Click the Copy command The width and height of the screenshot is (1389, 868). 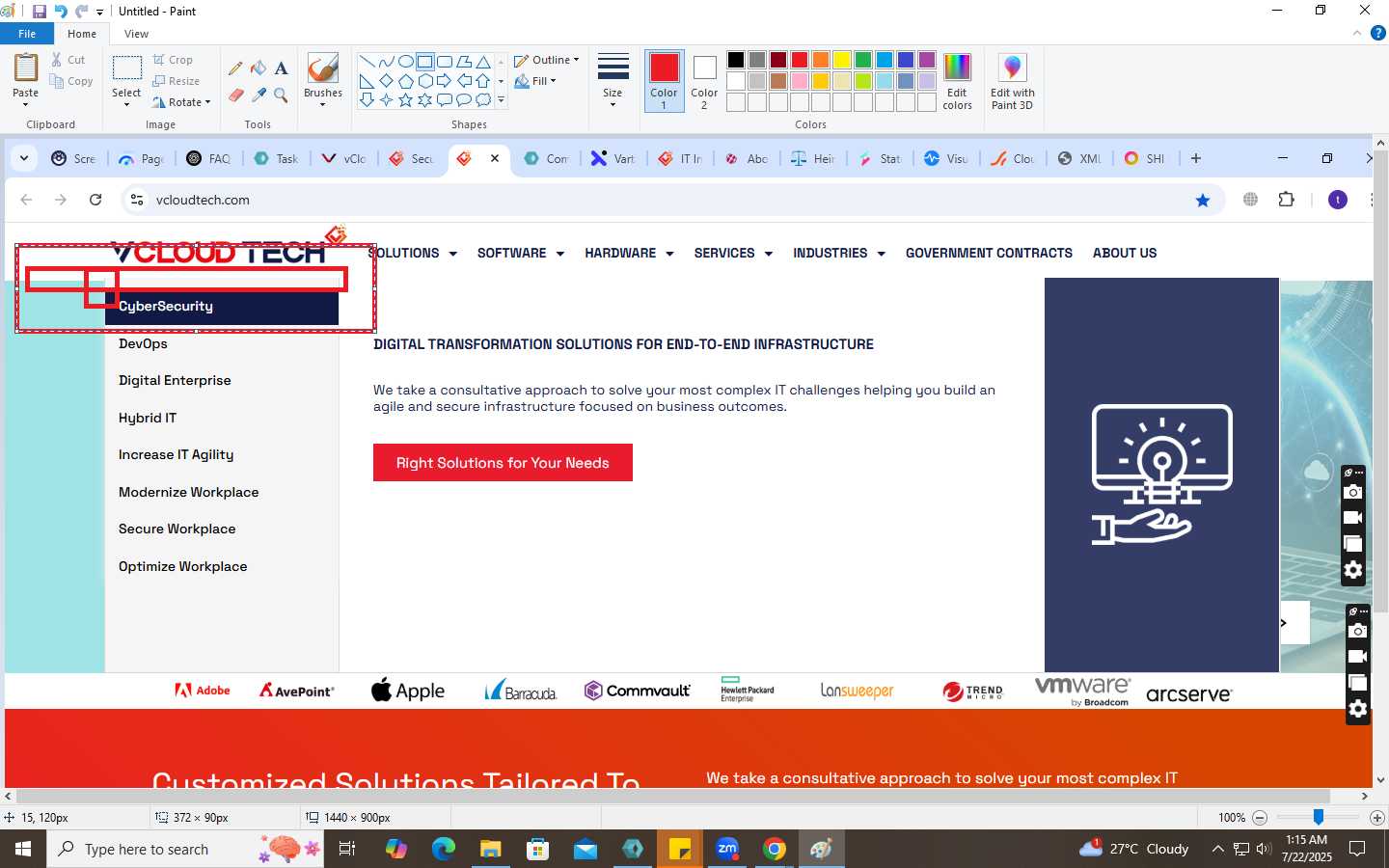point(72,81)
